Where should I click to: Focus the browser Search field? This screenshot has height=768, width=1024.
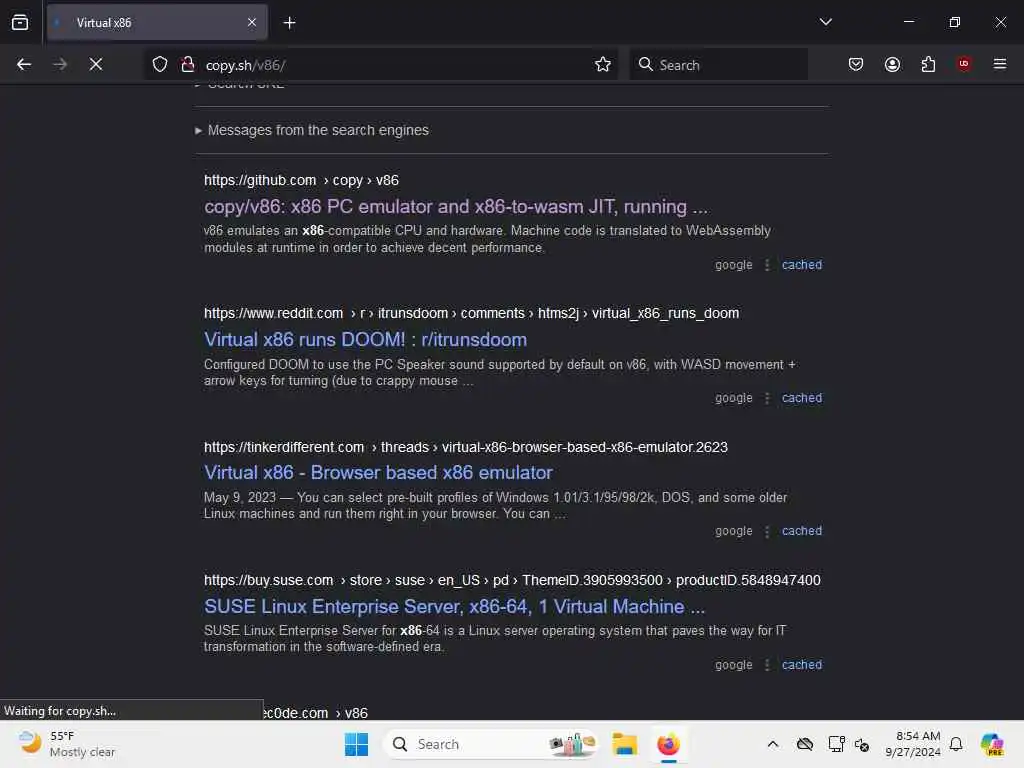[x=718, y=65]
